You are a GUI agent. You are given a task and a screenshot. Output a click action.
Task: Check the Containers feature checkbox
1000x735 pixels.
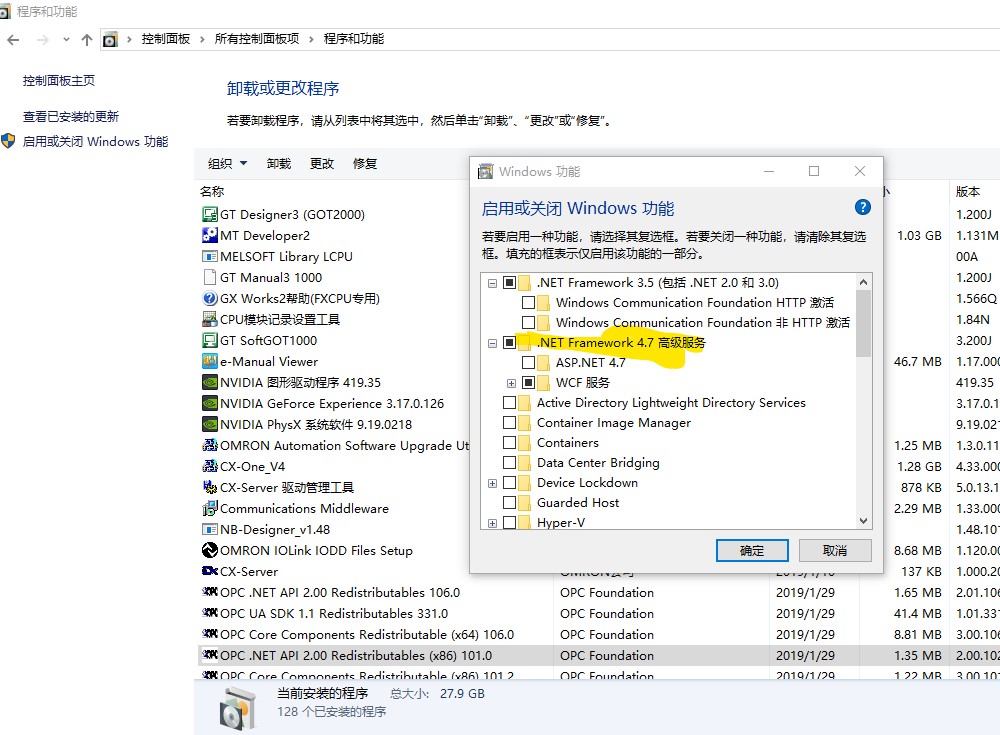tap(510, 442)
